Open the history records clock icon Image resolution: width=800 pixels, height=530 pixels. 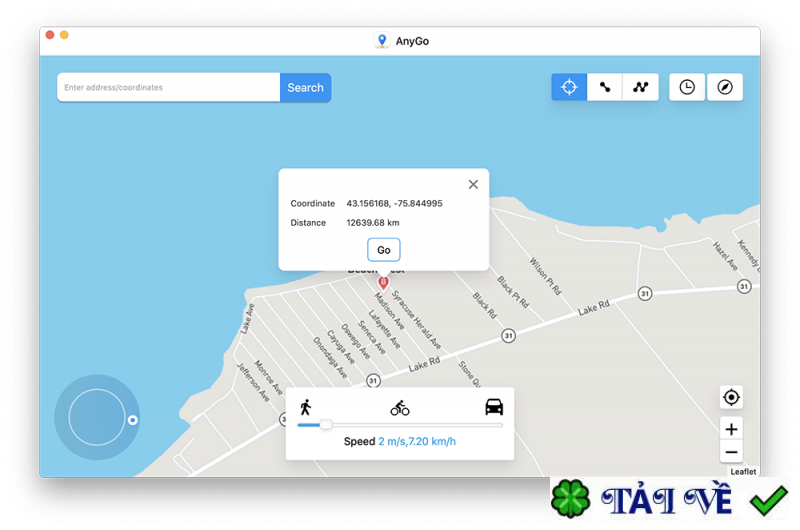tap(687, 87)
